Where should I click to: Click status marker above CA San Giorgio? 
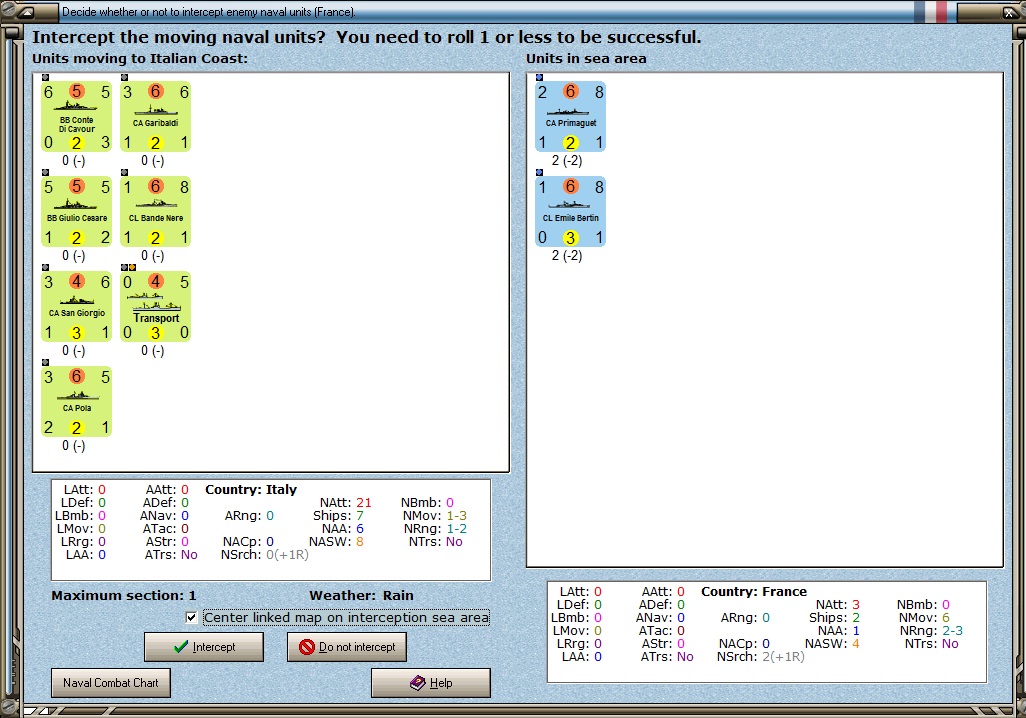(x=45, y=267)
